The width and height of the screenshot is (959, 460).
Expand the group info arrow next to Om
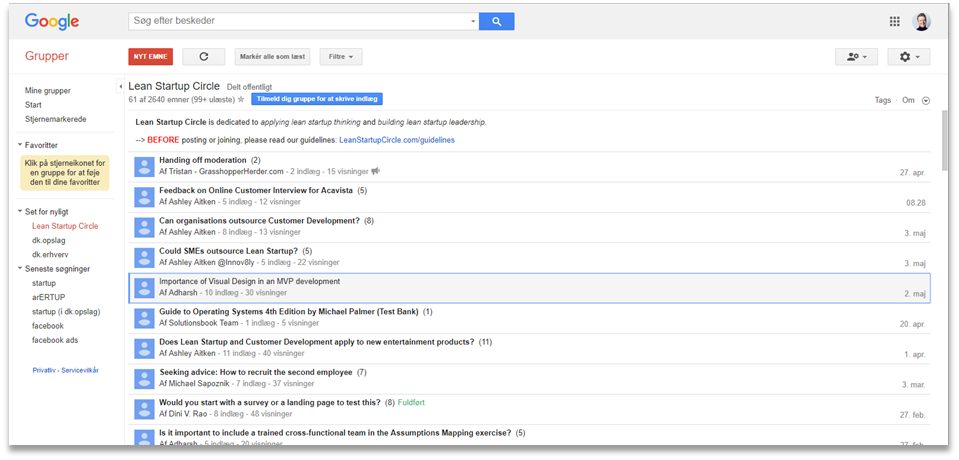pos(925,101)
